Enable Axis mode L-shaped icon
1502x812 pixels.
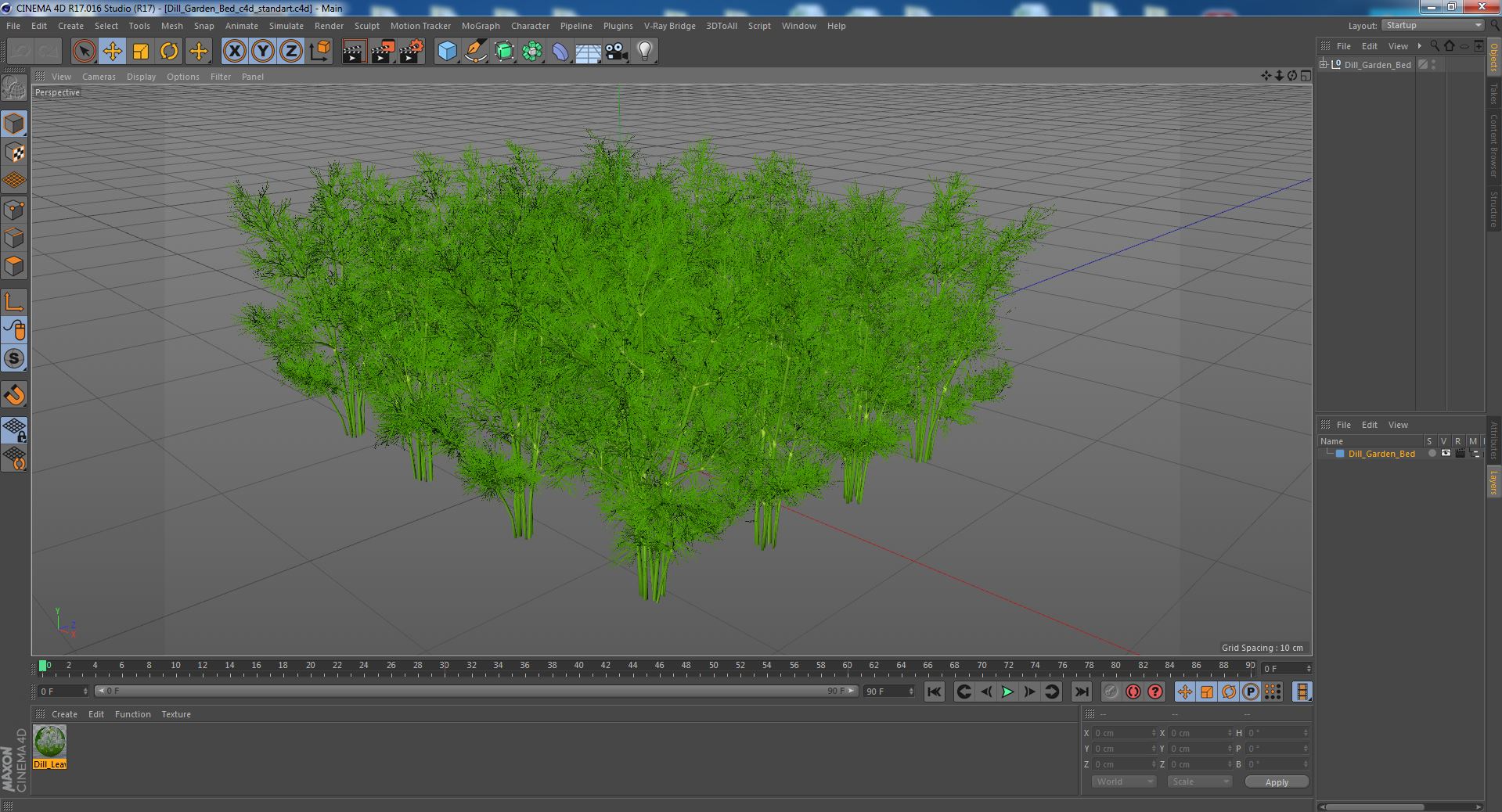coord(14,302)
